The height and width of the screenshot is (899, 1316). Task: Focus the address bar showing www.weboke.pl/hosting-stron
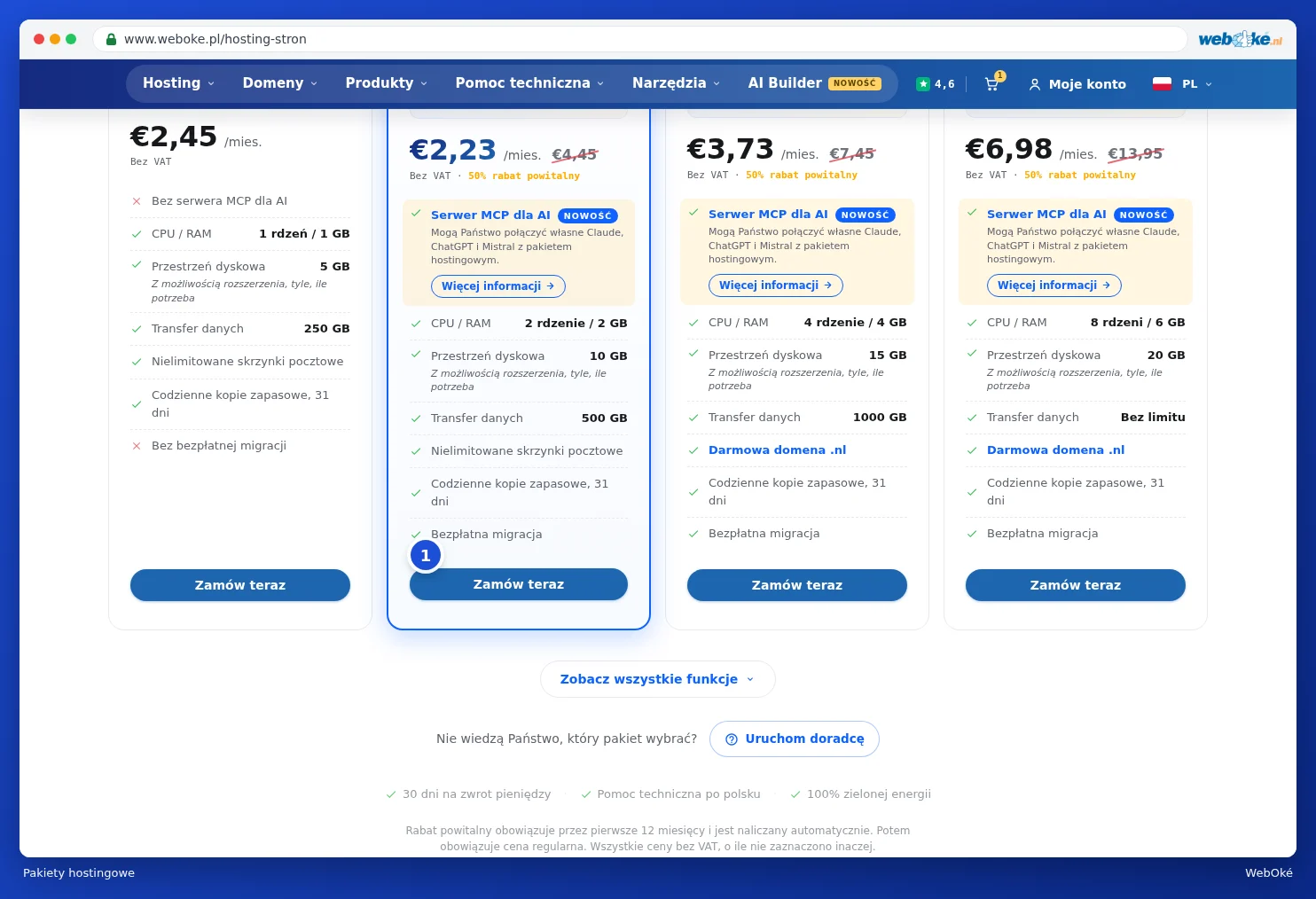coord(639,39)
